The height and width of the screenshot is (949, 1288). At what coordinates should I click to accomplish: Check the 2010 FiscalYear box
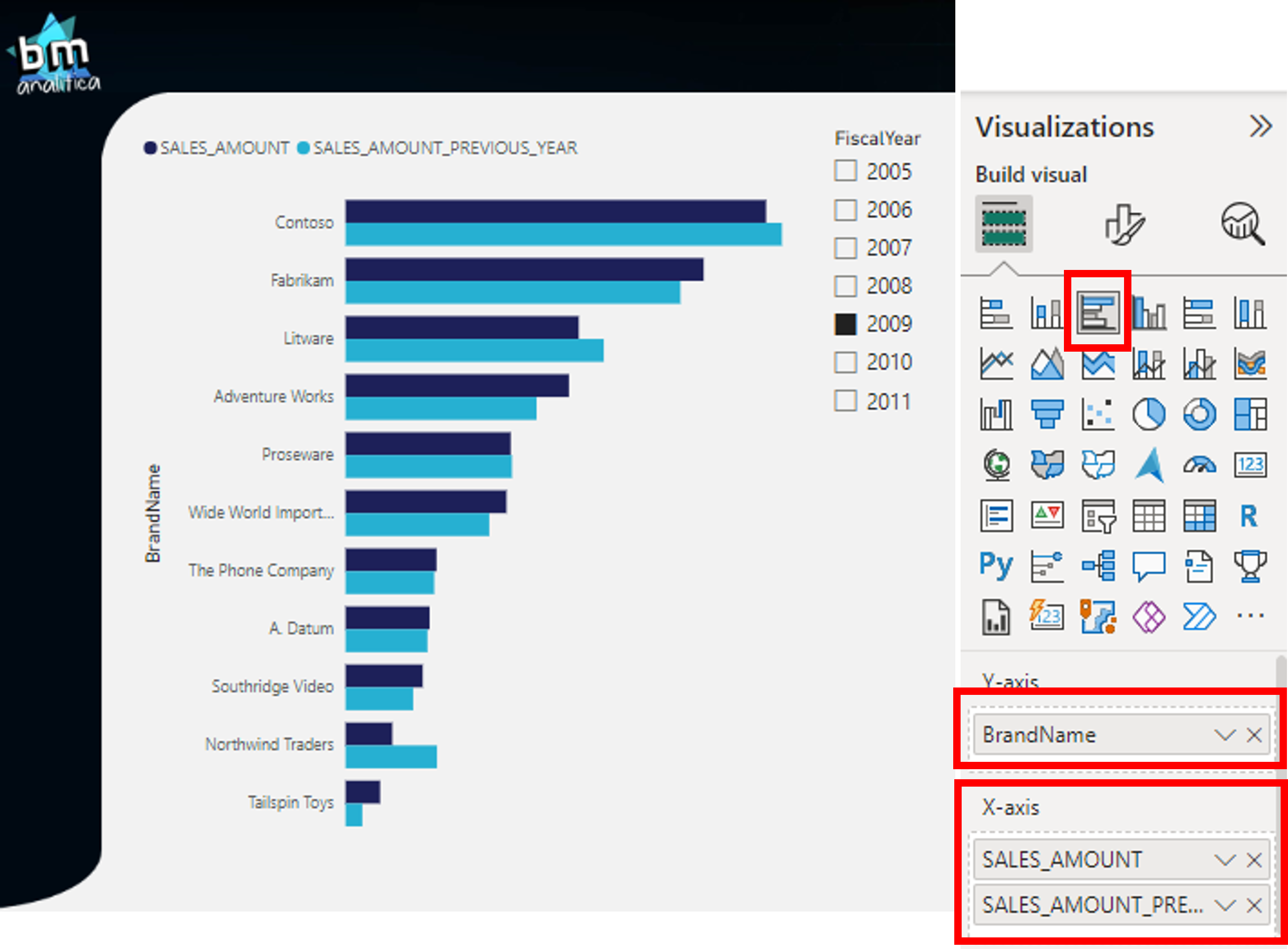click(x=846, y=363)
